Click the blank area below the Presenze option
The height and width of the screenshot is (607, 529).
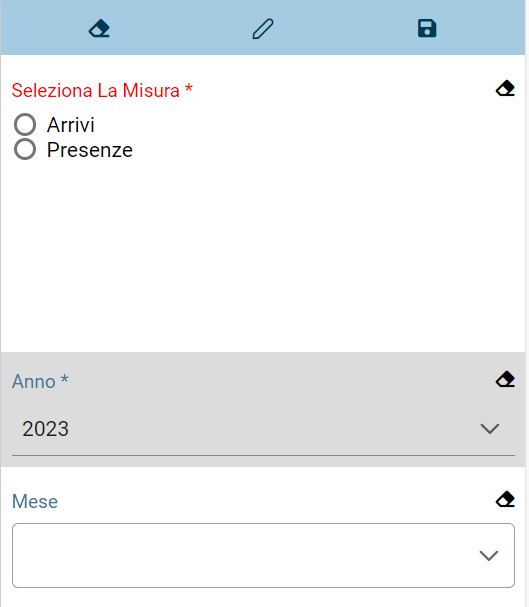[x=263, y=255]
